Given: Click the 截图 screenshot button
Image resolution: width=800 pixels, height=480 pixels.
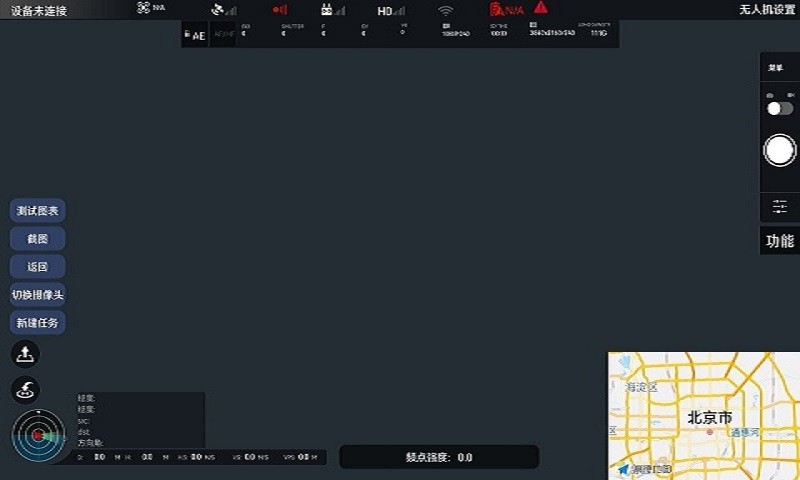Looking at the screenshot, I should 38,239.
